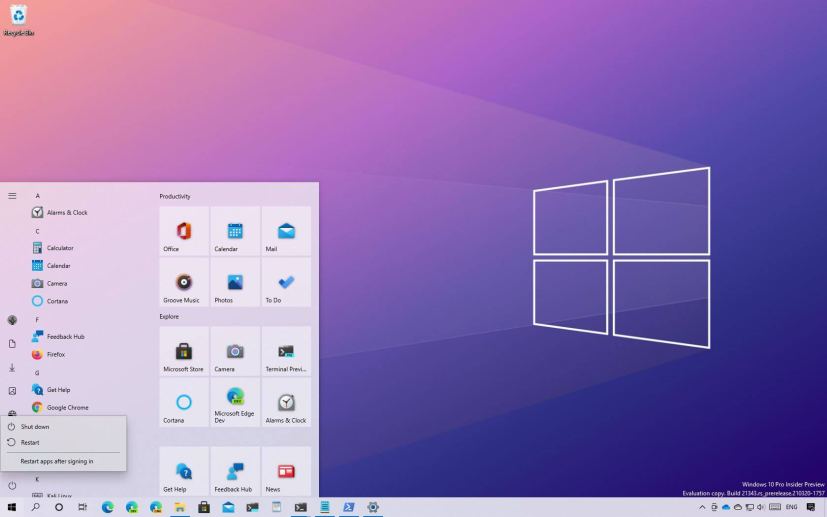This screenshot has width=827, height=517.
Task: Open the Photos tile
Action: (x=235, y=282)
